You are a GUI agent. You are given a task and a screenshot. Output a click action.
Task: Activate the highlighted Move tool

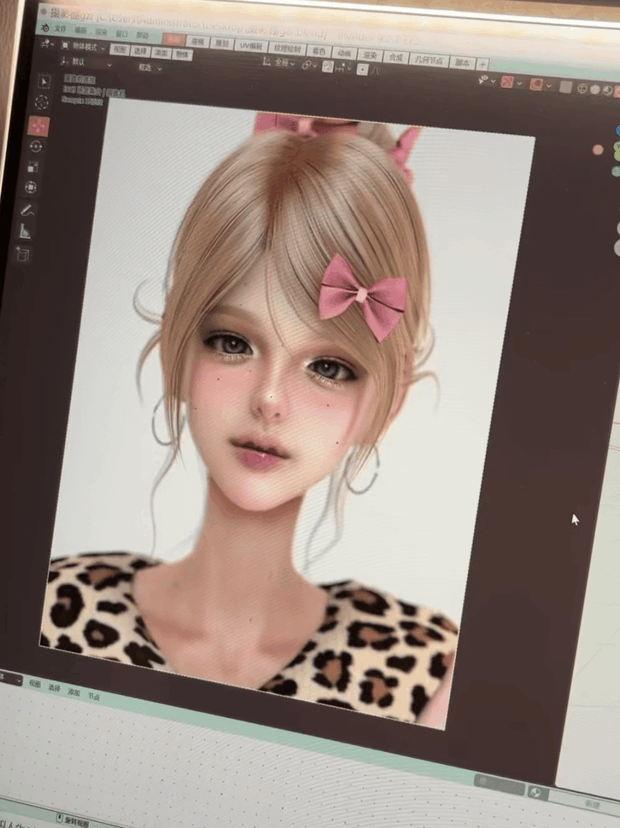tap(39, 126)
